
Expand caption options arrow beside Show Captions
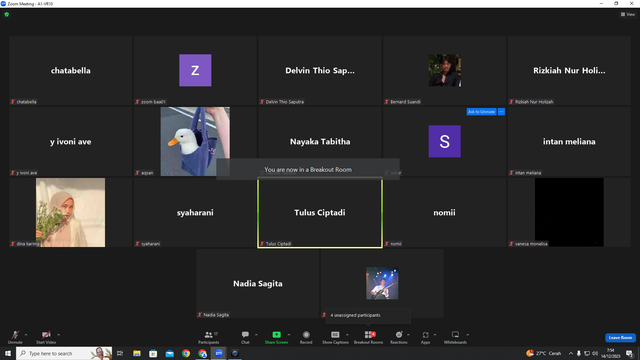(347, 335)
